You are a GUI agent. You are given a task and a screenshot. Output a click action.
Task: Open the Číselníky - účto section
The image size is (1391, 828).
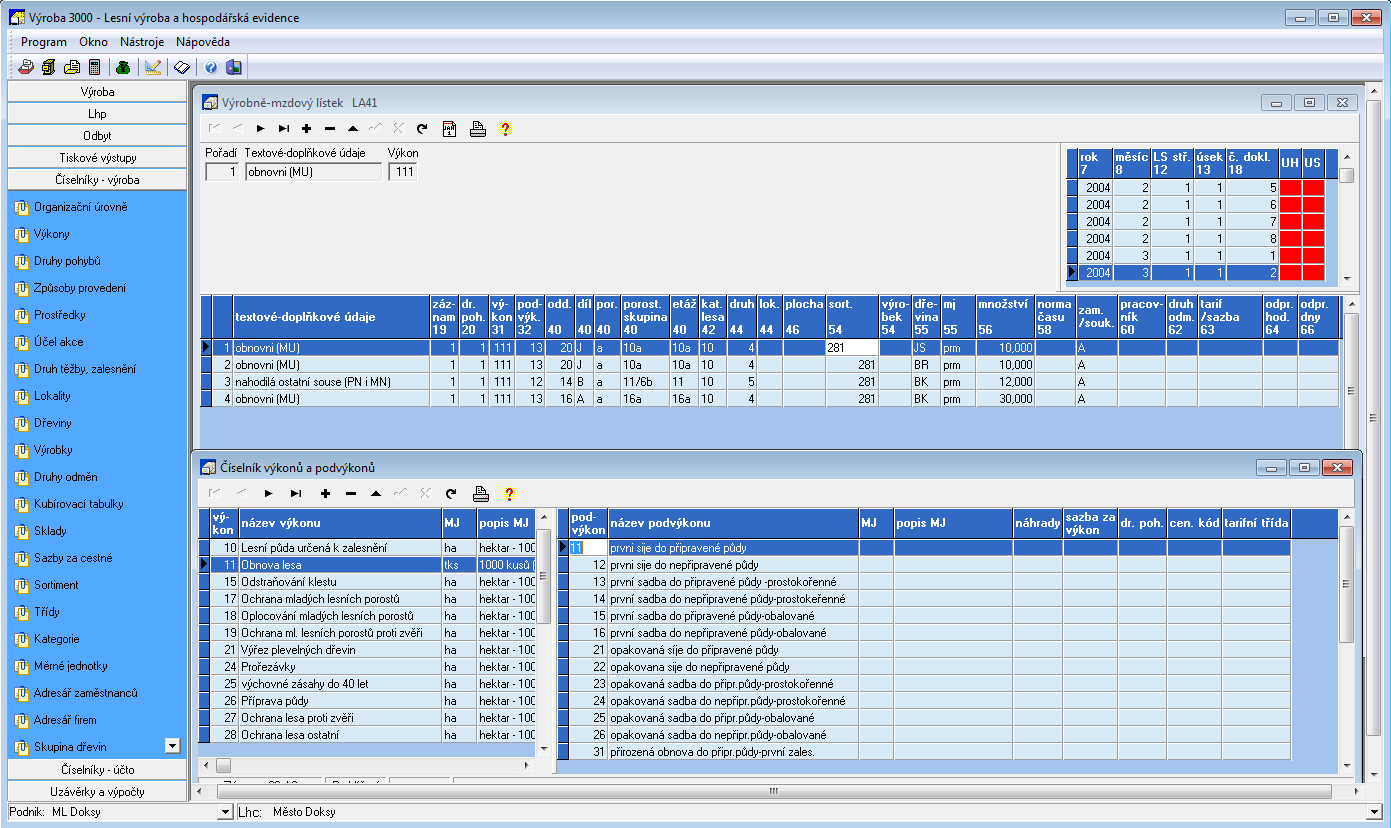[97, 769]
